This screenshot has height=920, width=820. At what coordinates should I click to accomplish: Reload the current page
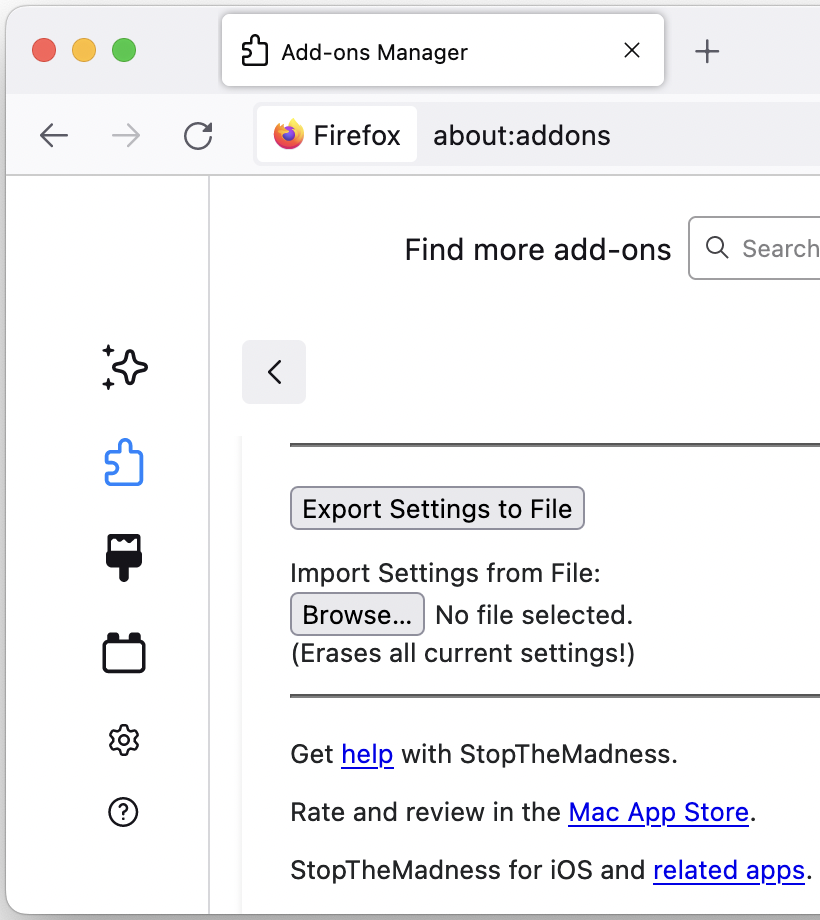198,135
